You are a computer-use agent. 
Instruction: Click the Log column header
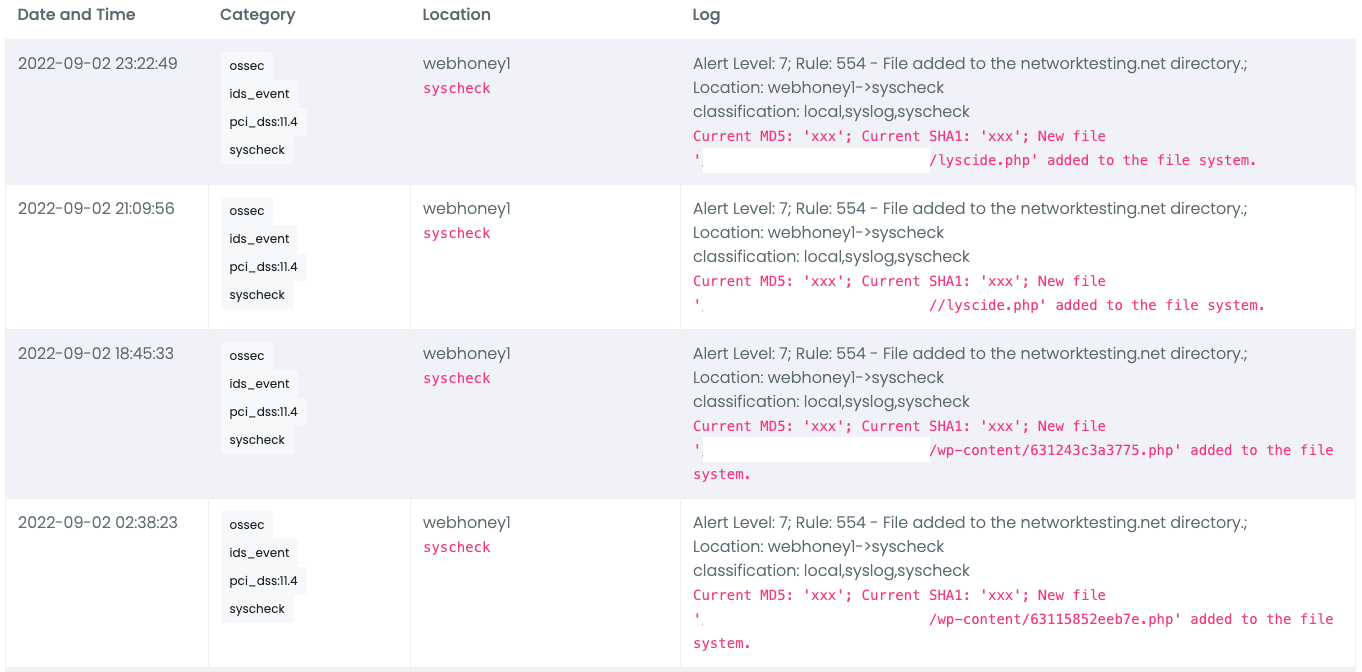[x=706, y=15]
